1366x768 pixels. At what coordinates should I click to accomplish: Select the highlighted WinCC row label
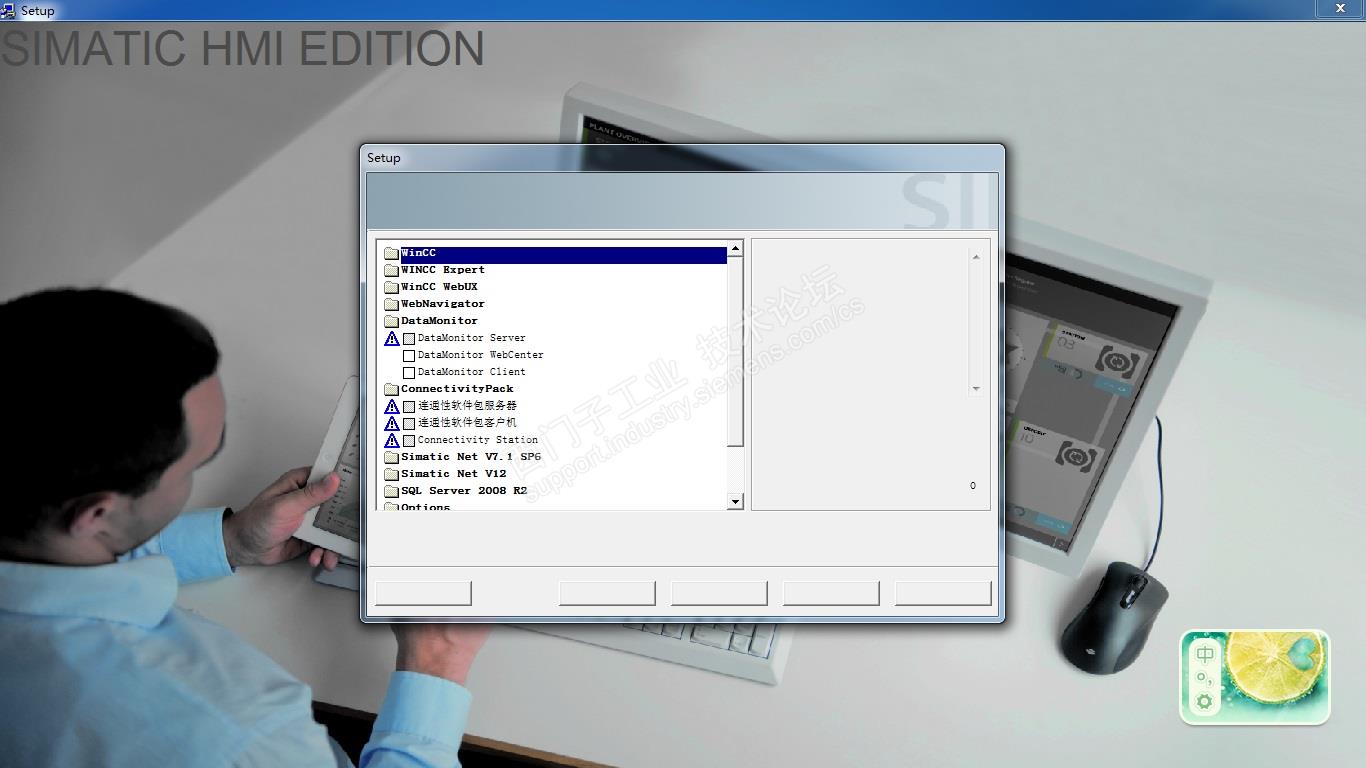[419, 254]
